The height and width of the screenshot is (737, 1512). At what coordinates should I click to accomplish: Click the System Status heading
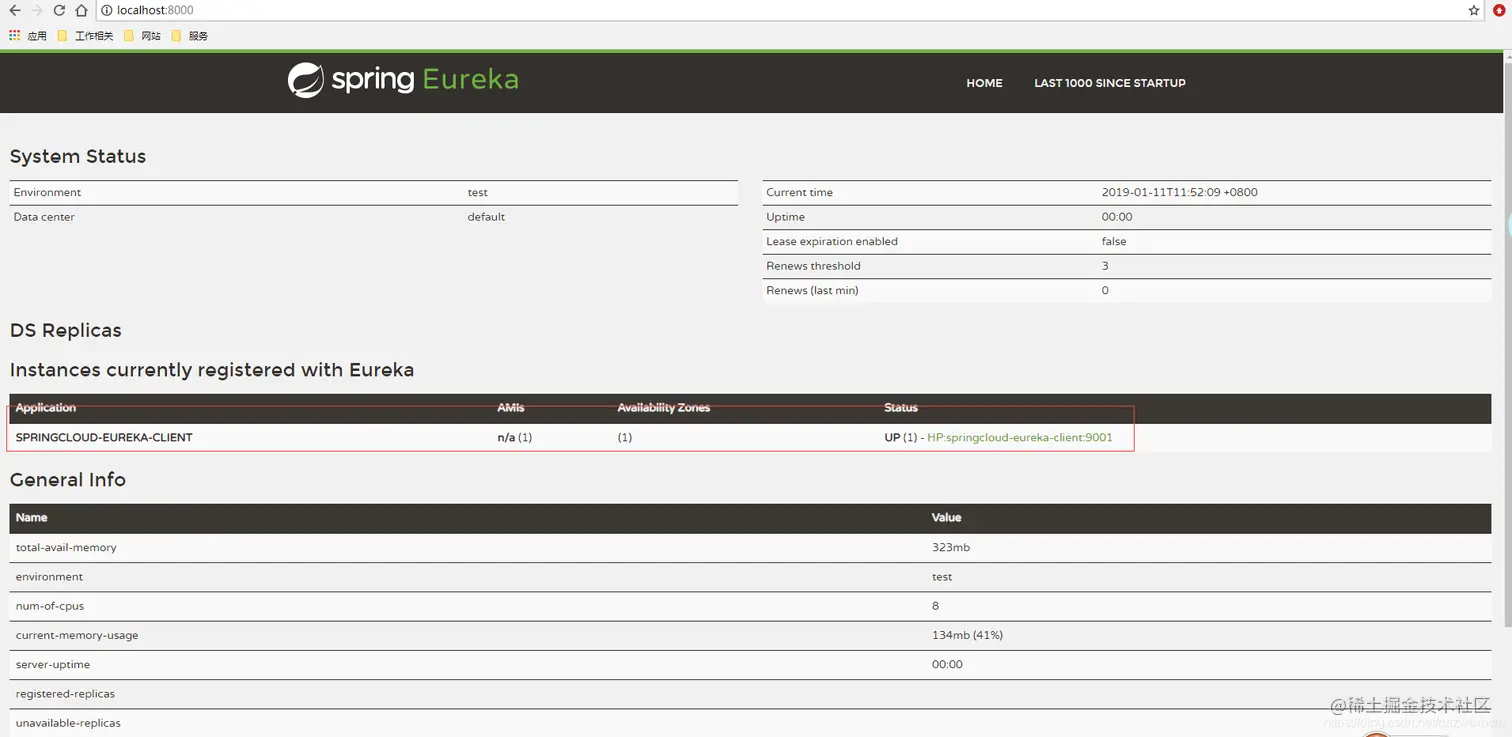click(78, 156)
